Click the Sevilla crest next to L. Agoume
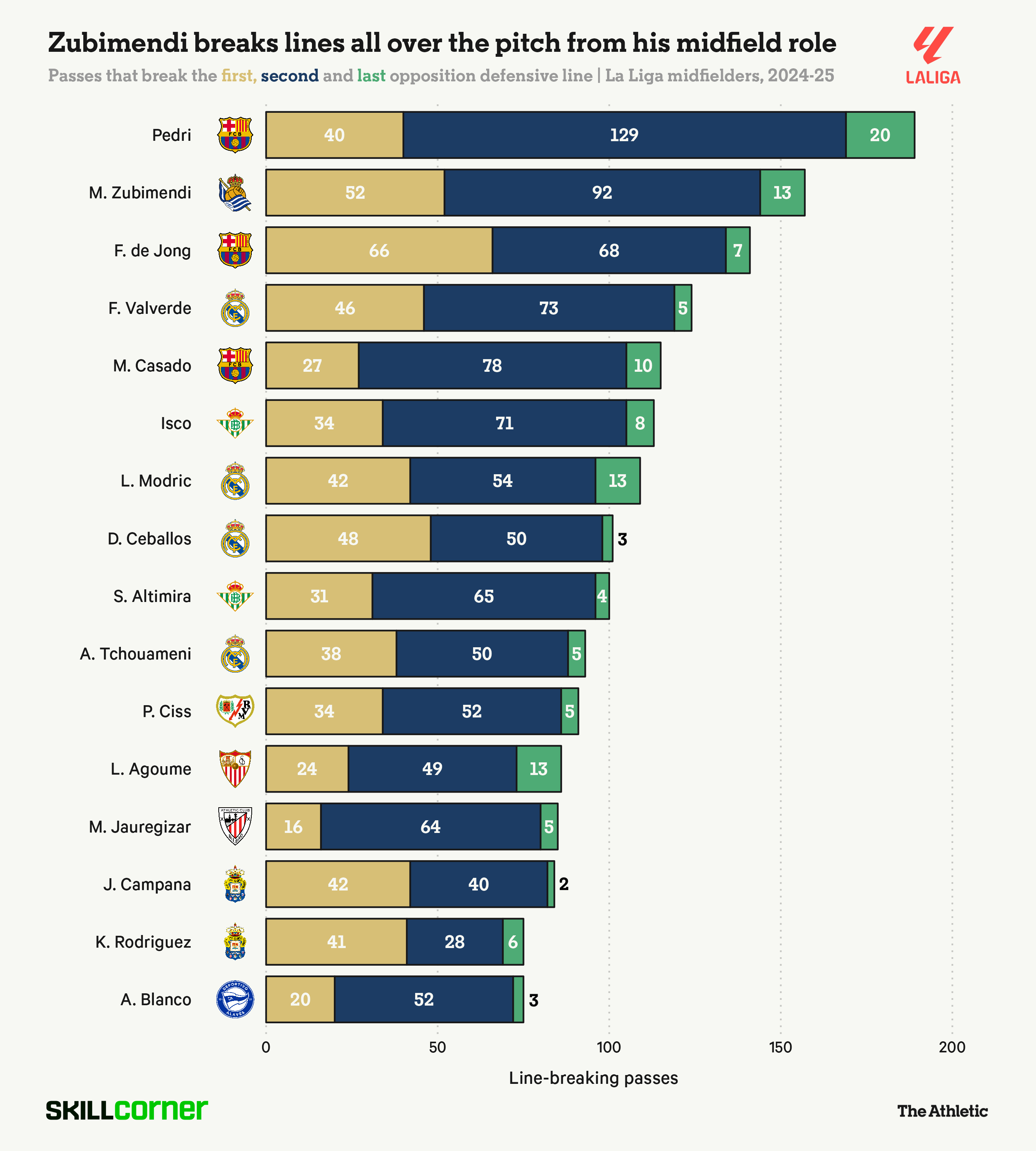This screenshot has height=1151, width=1036. click(234, 768)
